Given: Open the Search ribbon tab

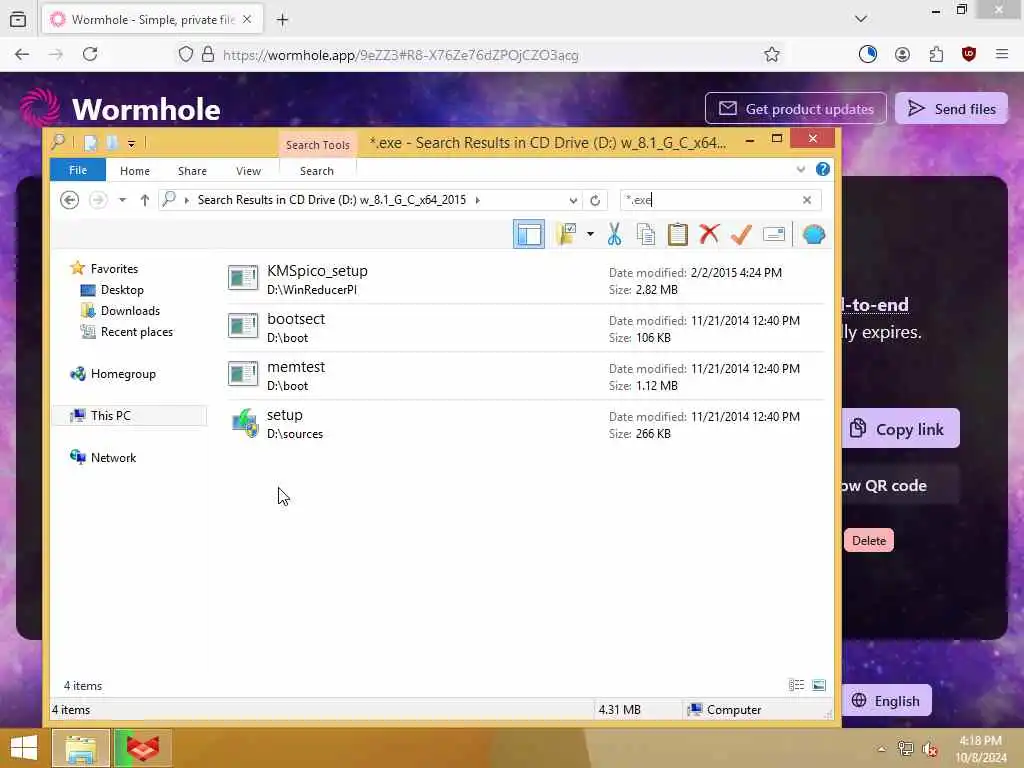Looking at the screenshot, I should coord(317,170).
